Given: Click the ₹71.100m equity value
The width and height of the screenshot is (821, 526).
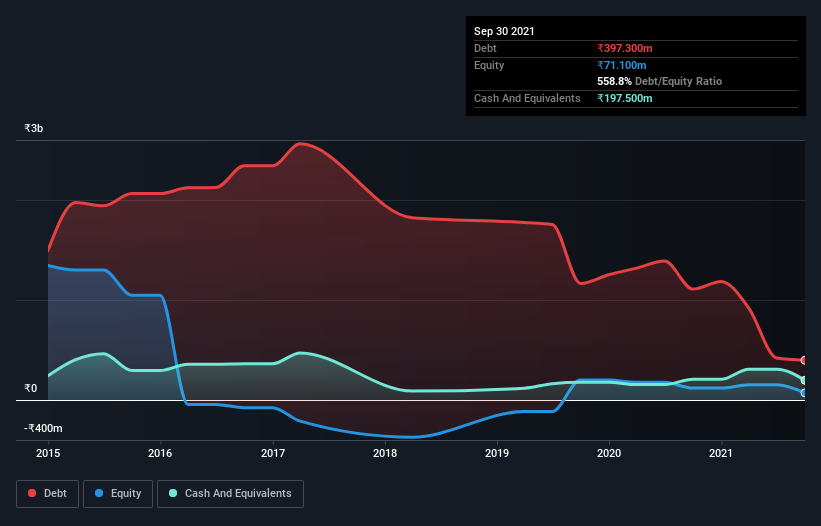Looking at the screenshot, I should pyautogui.click(x=622, y=65).
